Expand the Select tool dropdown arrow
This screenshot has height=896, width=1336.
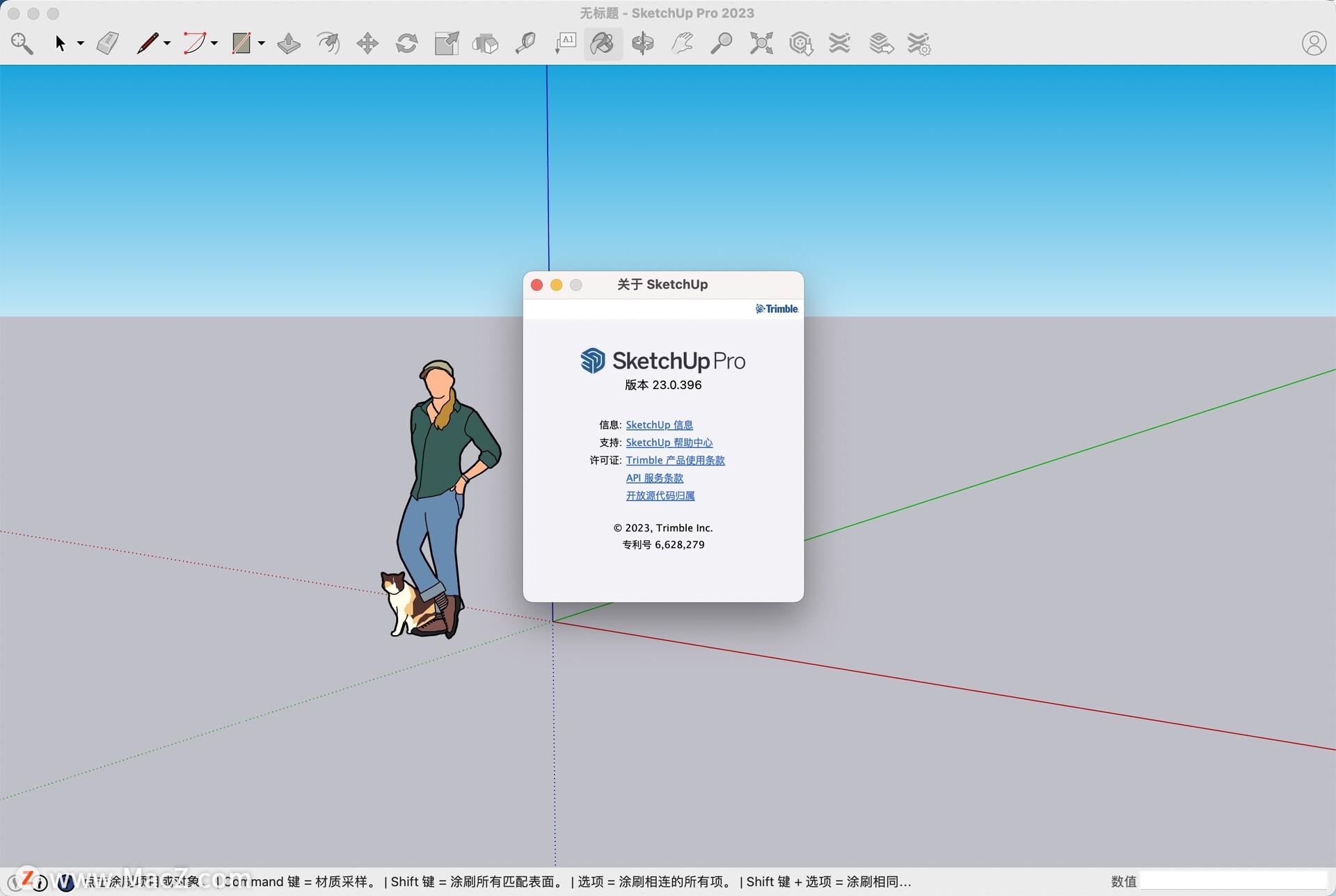pyautogui.click(x=81, y=43)
